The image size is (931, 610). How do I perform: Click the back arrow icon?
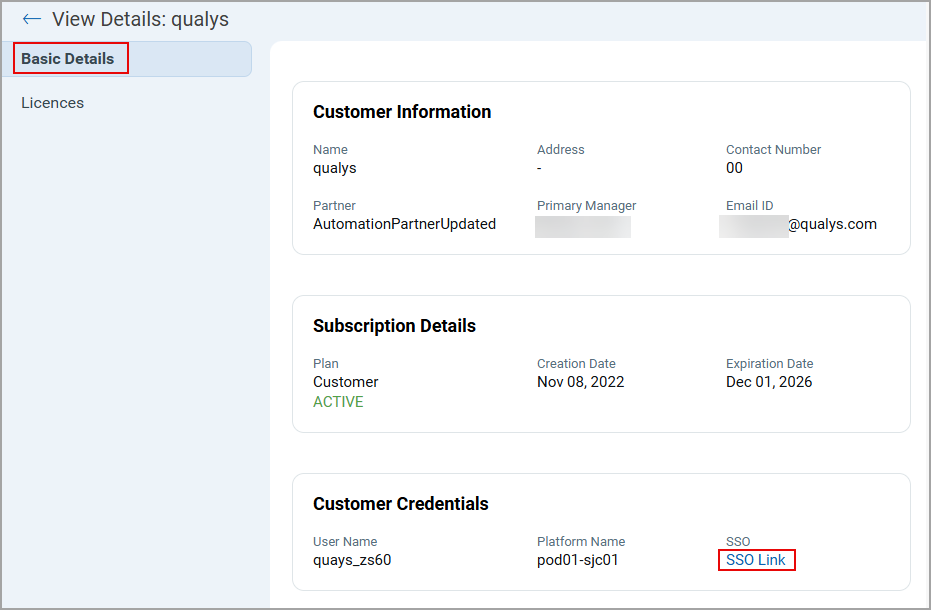(31, 19)
